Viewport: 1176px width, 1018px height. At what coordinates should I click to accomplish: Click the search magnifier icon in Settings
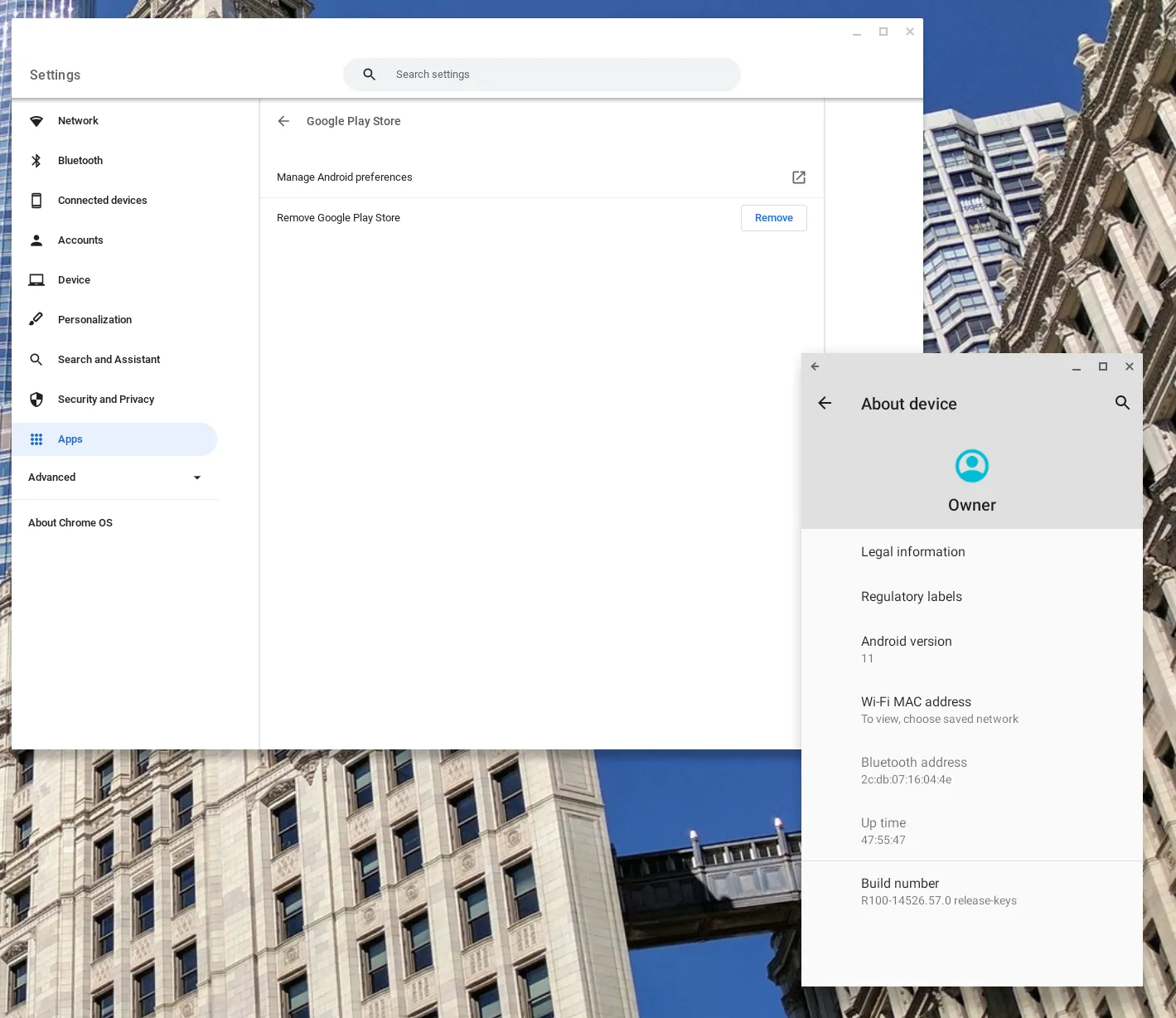pyautogui.click(x=370, y=75)
